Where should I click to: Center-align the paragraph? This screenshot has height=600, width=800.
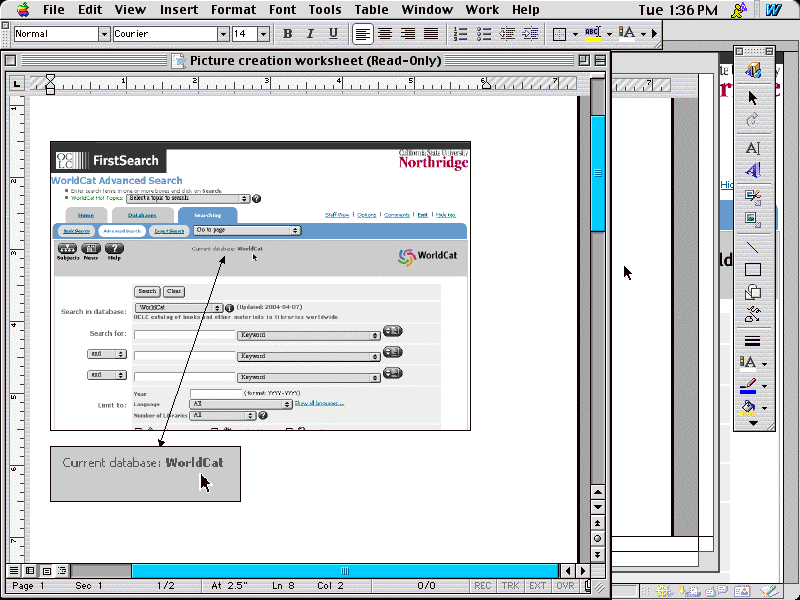point(385,34)
